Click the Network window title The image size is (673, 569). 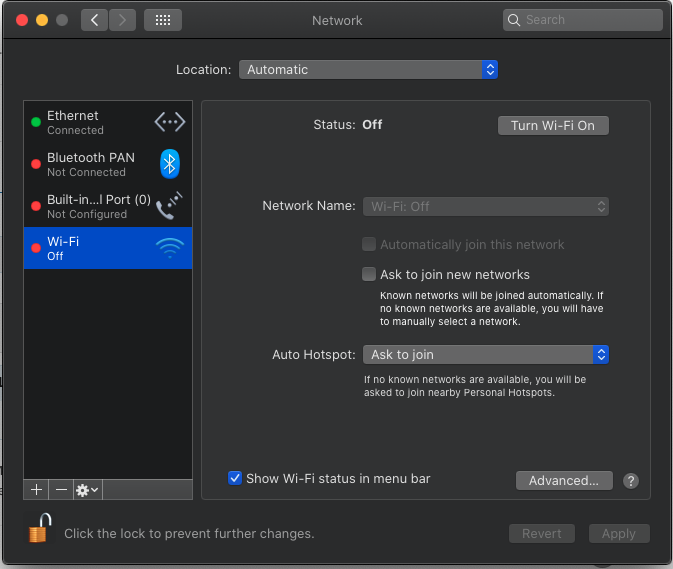(337, 21)
